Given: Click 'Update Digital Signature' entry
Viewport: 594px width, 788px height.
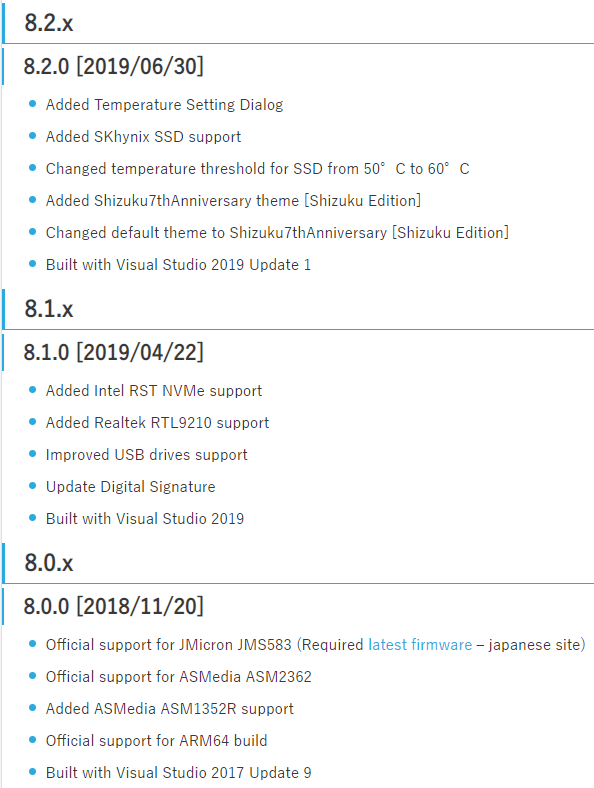Looking at the screenshot, I should click(130, 486).
